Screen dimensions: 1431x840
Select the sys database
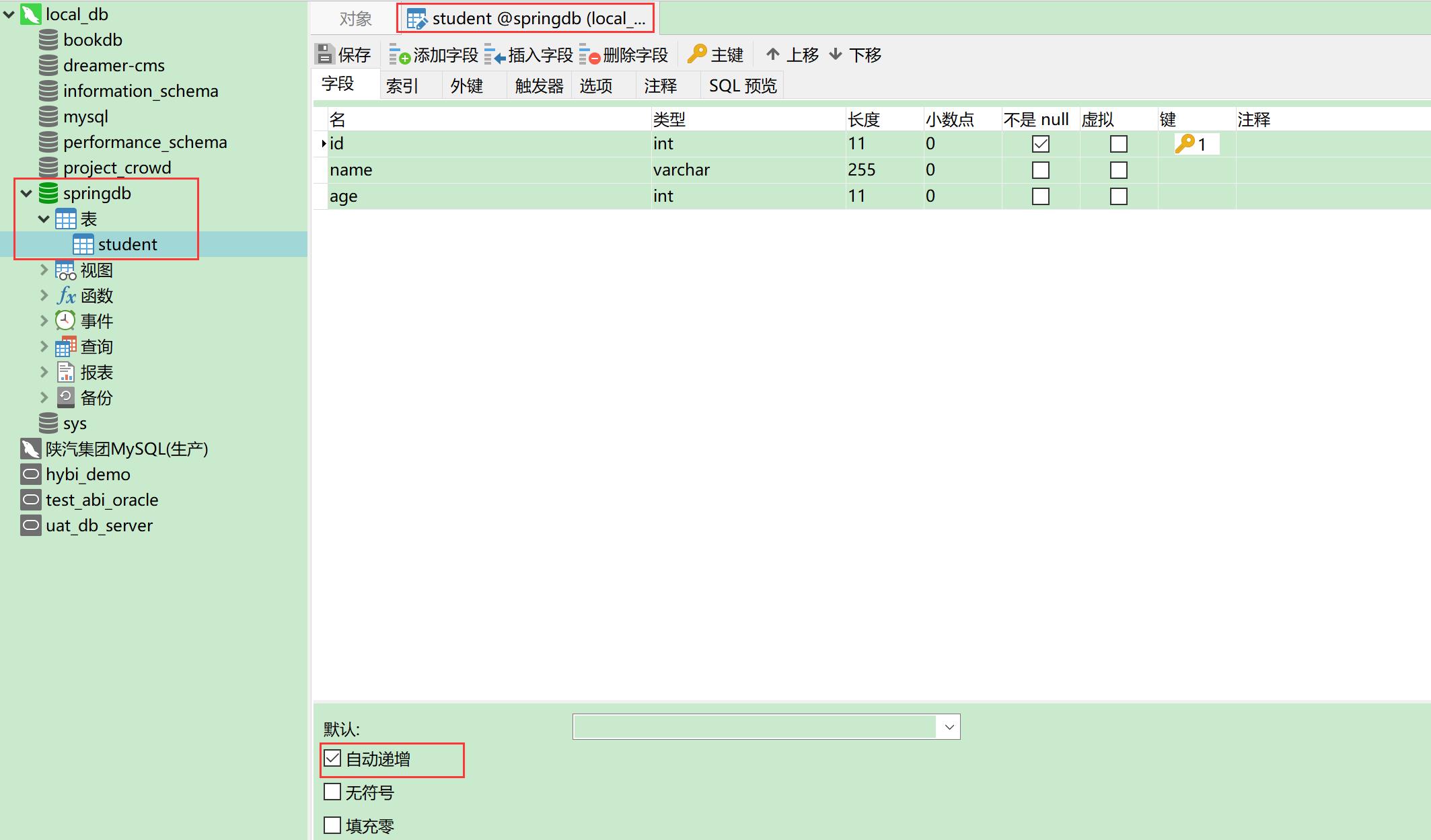point(75,423)
